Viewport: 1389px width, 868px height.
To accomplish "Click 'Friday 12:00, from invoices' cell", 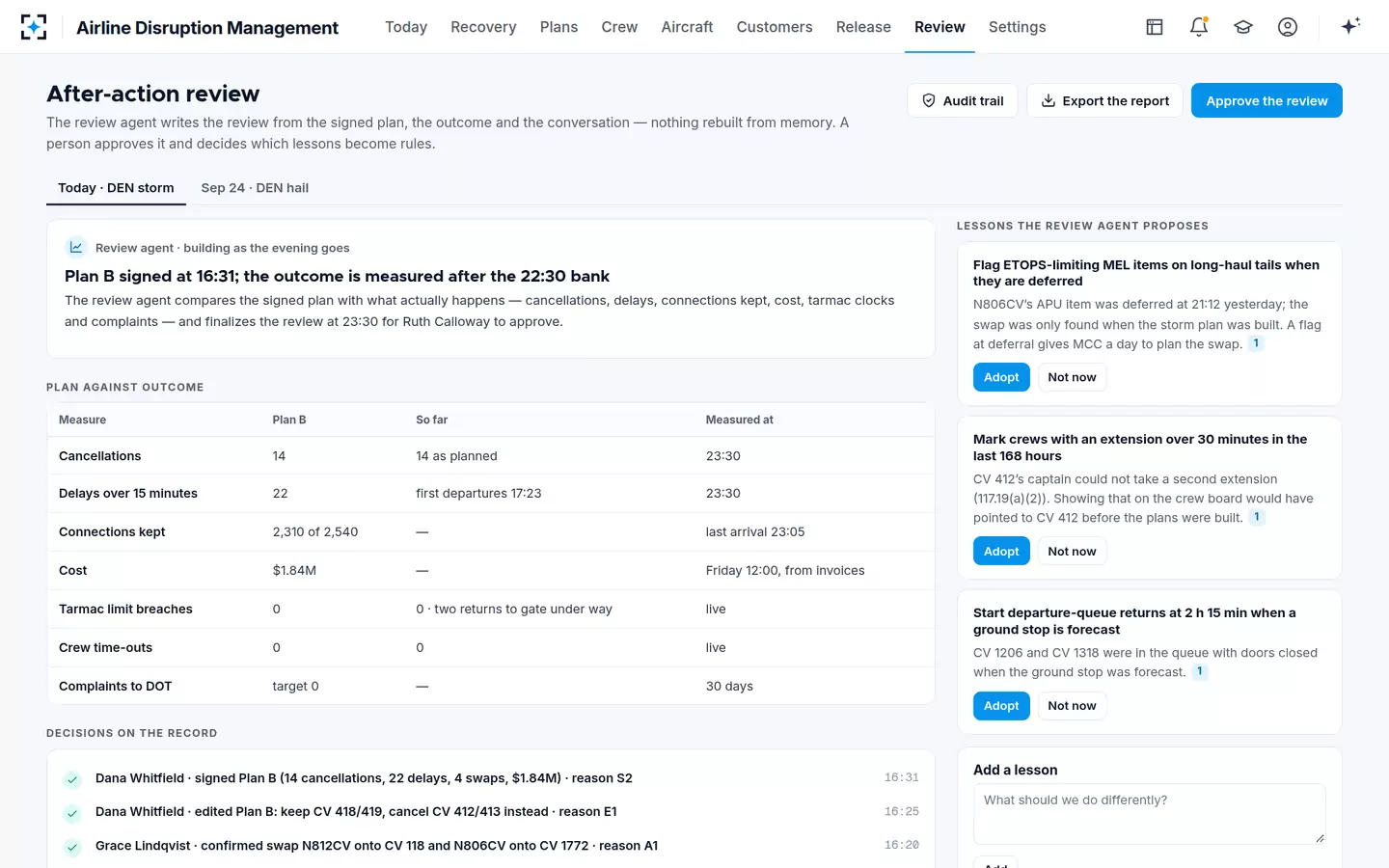I will click(785, 570).
